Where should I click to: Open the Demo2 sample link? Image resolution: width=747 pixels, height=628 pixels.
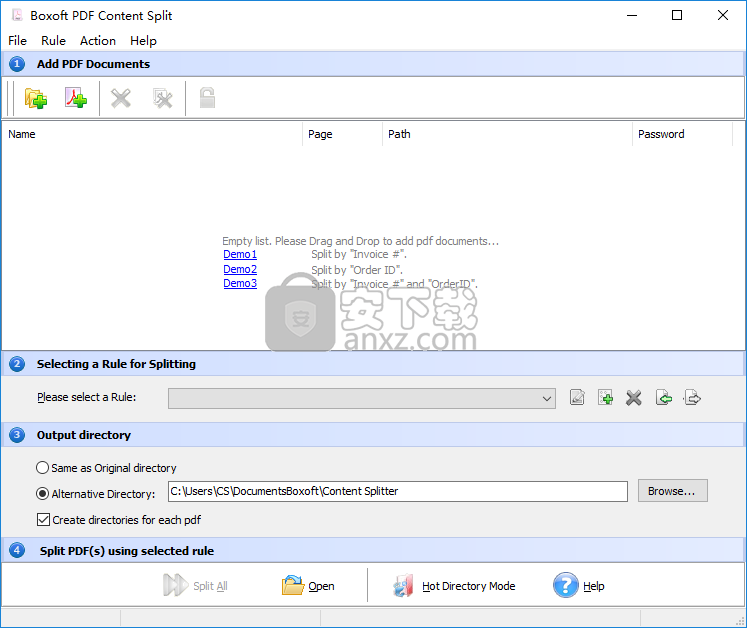(240, 269)
